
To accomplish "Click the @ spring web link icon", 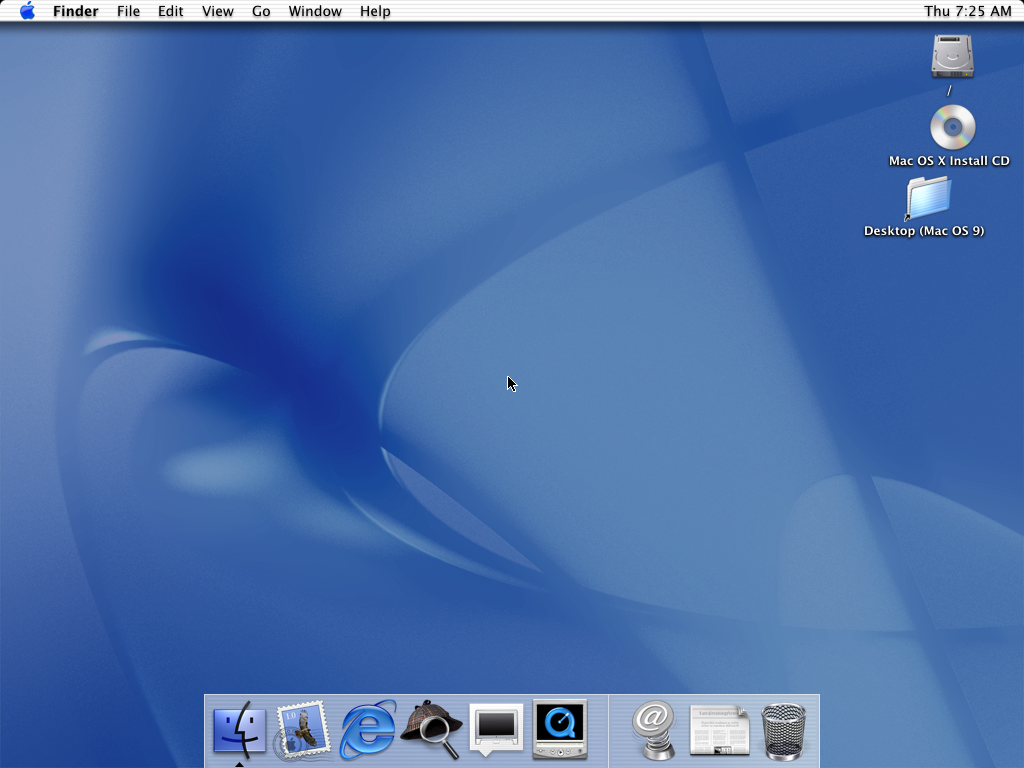I will tap(654, 730).
